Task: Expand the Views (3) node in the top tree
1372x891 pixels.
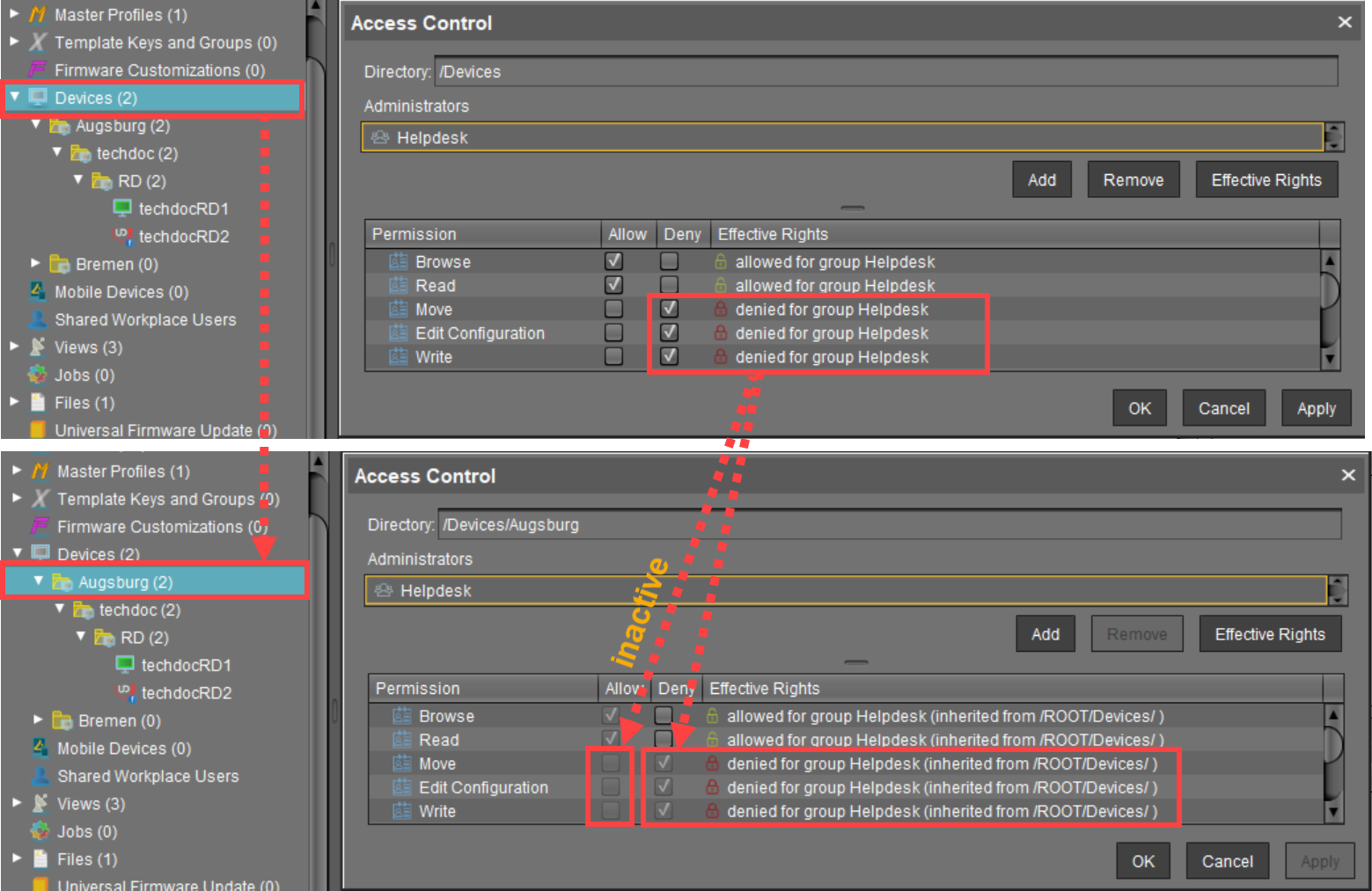Action: 15,347
